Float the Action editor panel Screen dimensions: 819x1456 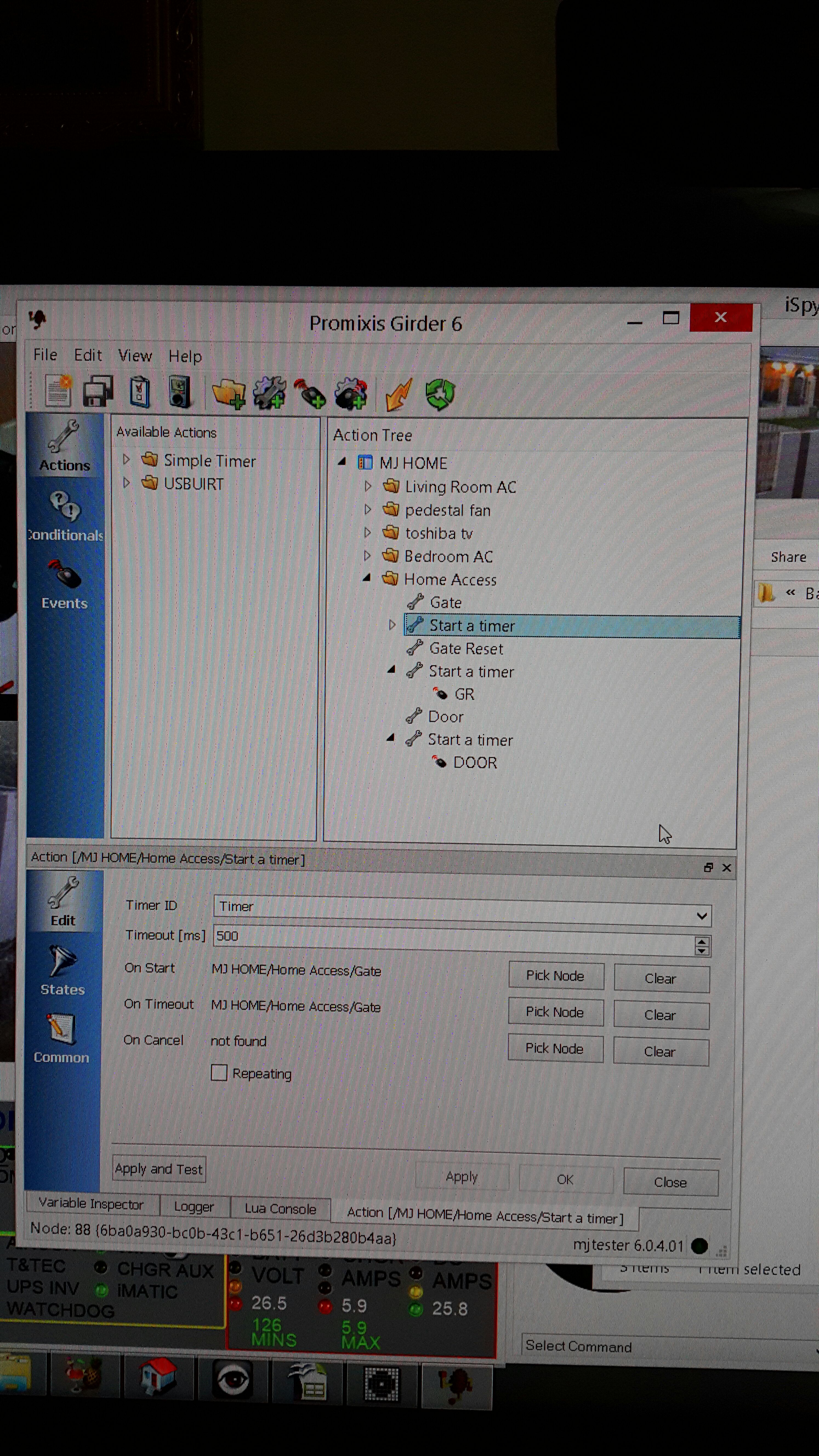coord(708,868)
